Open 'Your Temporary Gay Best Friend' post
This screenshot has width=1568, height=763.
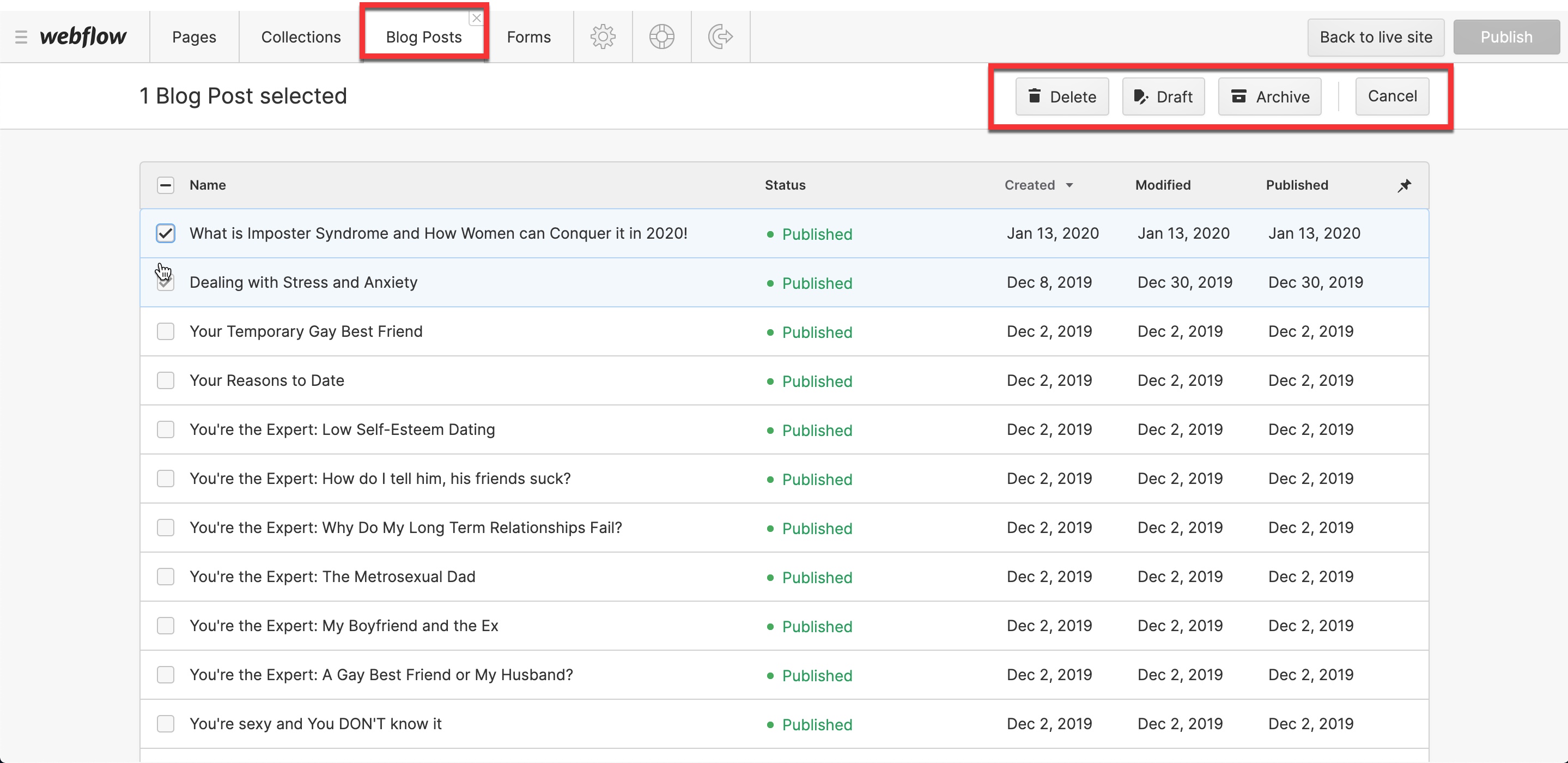tap(306, 331)
